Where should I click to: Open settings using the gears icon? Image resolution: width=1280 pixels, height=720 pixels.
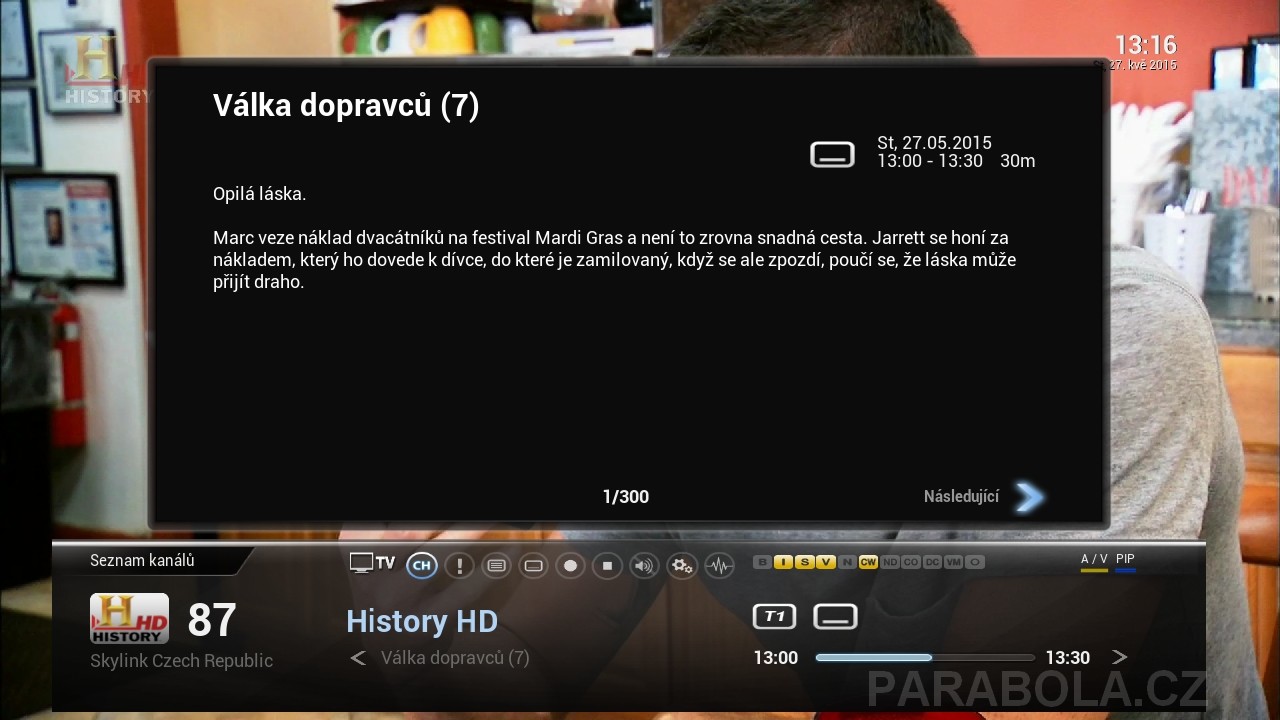pyautogui.click(x=682, y=566)
